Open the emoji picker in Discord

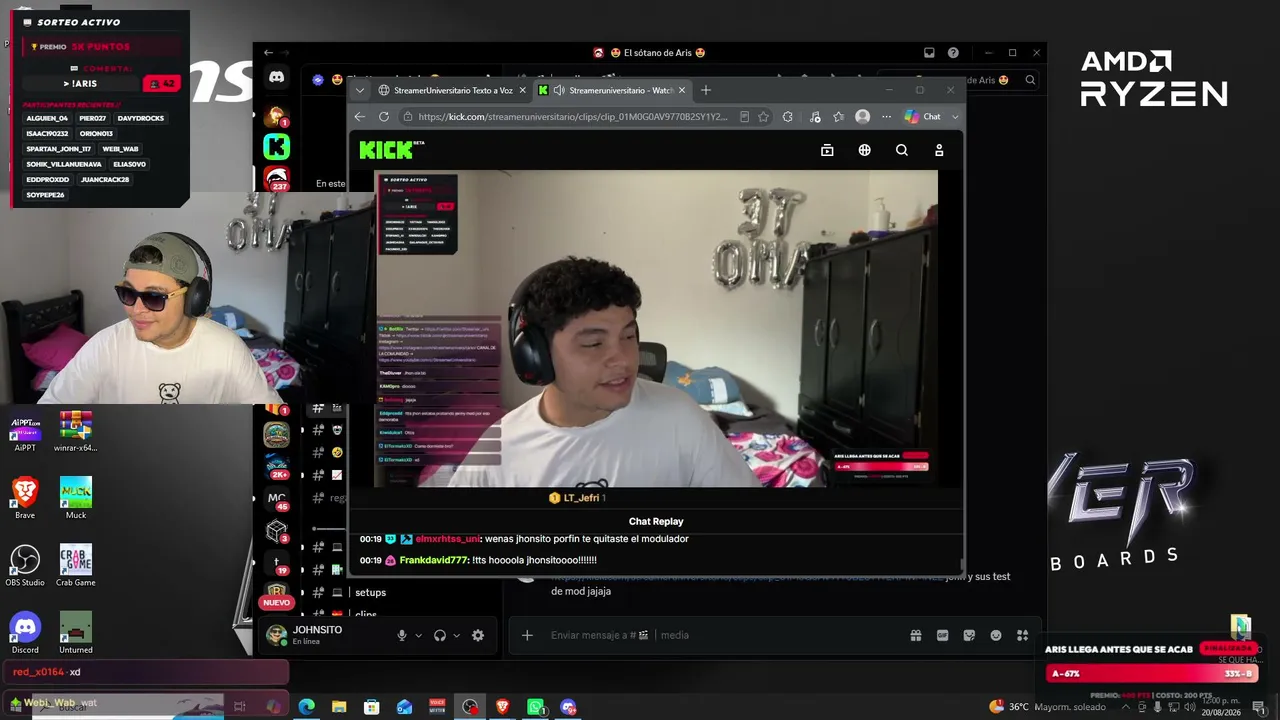click(x=996, y=635)
